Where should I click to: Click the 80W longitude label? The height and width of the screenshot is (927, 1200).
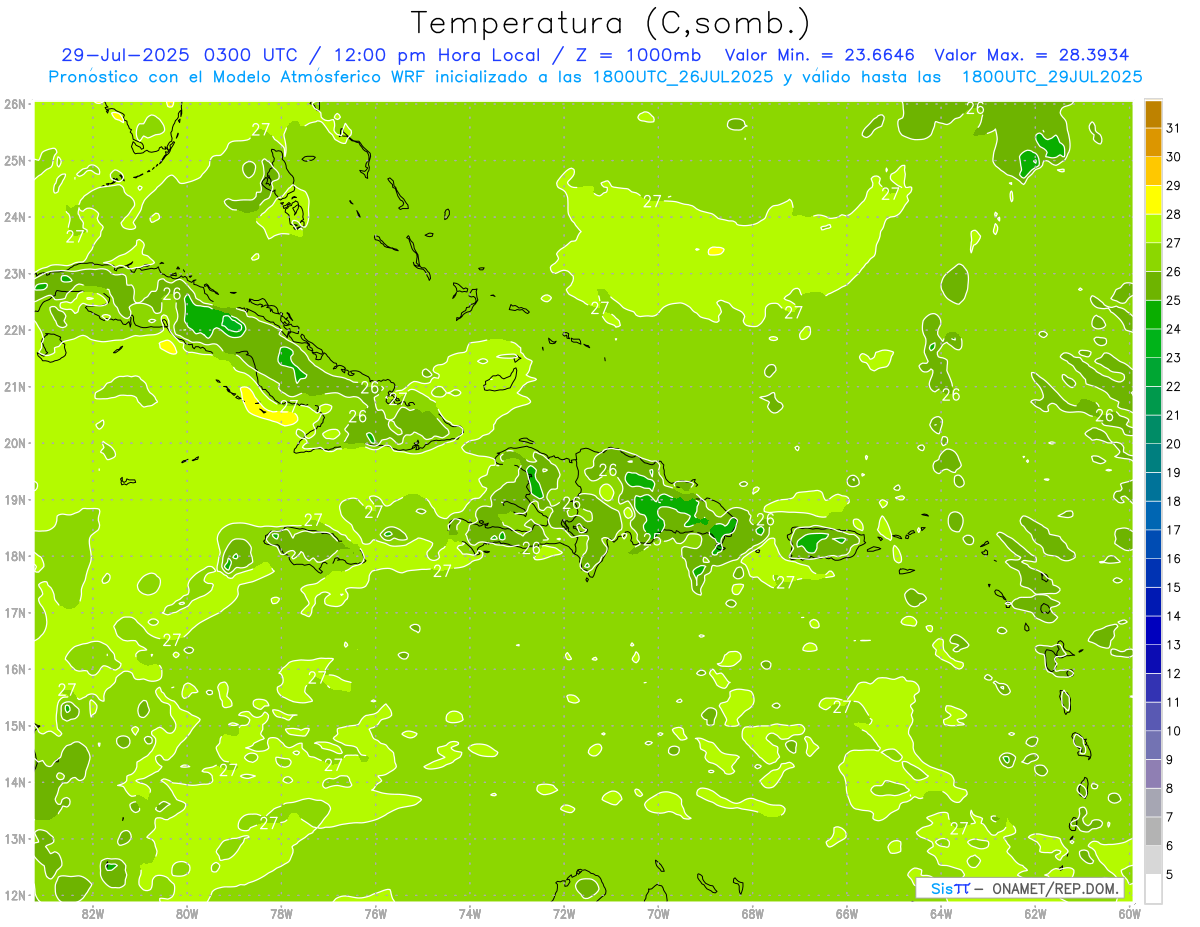click(x=187, y=913)
